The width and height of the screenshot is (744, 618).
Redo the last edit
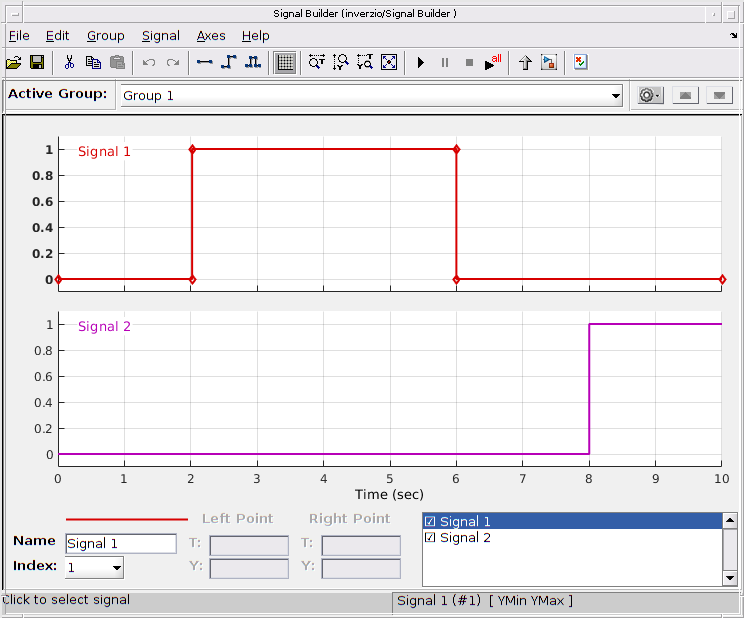click(x=173, y=63)
